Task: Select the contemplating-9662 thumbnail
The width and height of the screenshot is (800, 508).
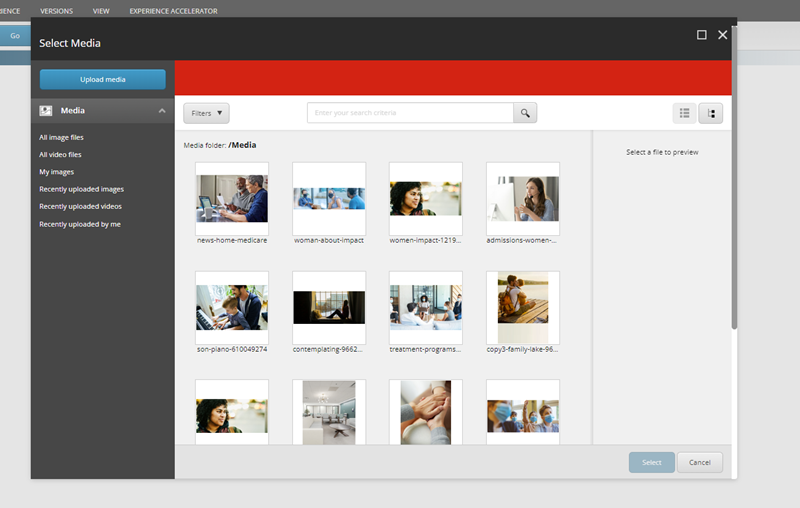Action: pyautogui.click(x=329, y=308)
